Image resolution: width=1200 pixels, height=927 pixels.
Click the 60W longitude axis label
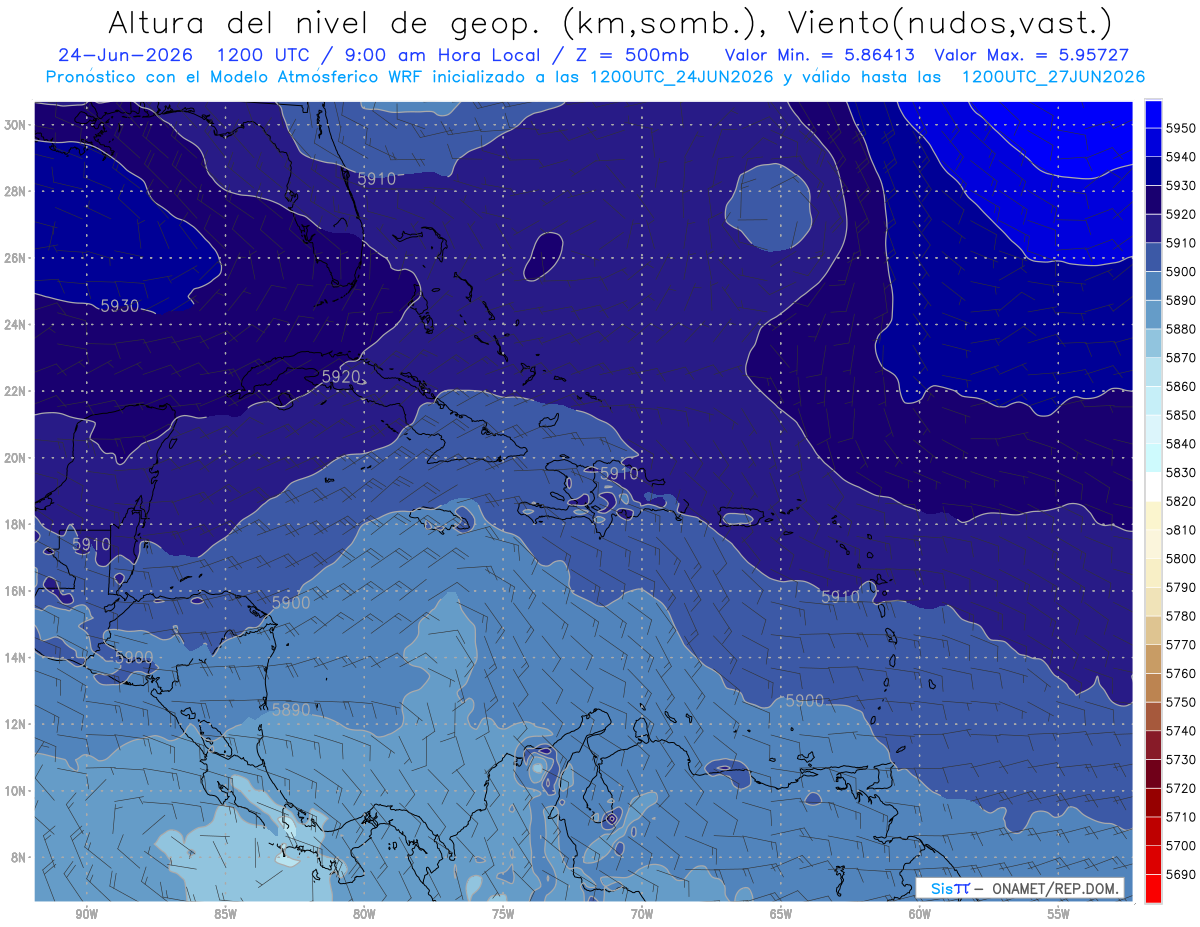pos(920,914)
